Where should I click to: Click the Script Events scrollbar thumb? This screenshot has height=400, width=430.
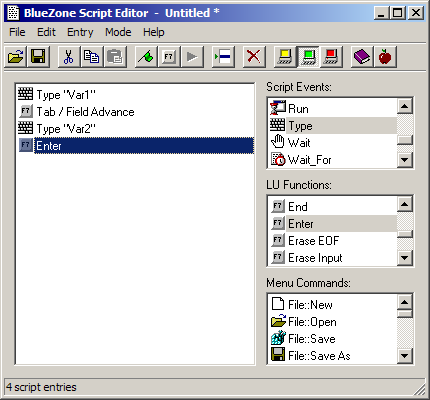click(405, 139)
